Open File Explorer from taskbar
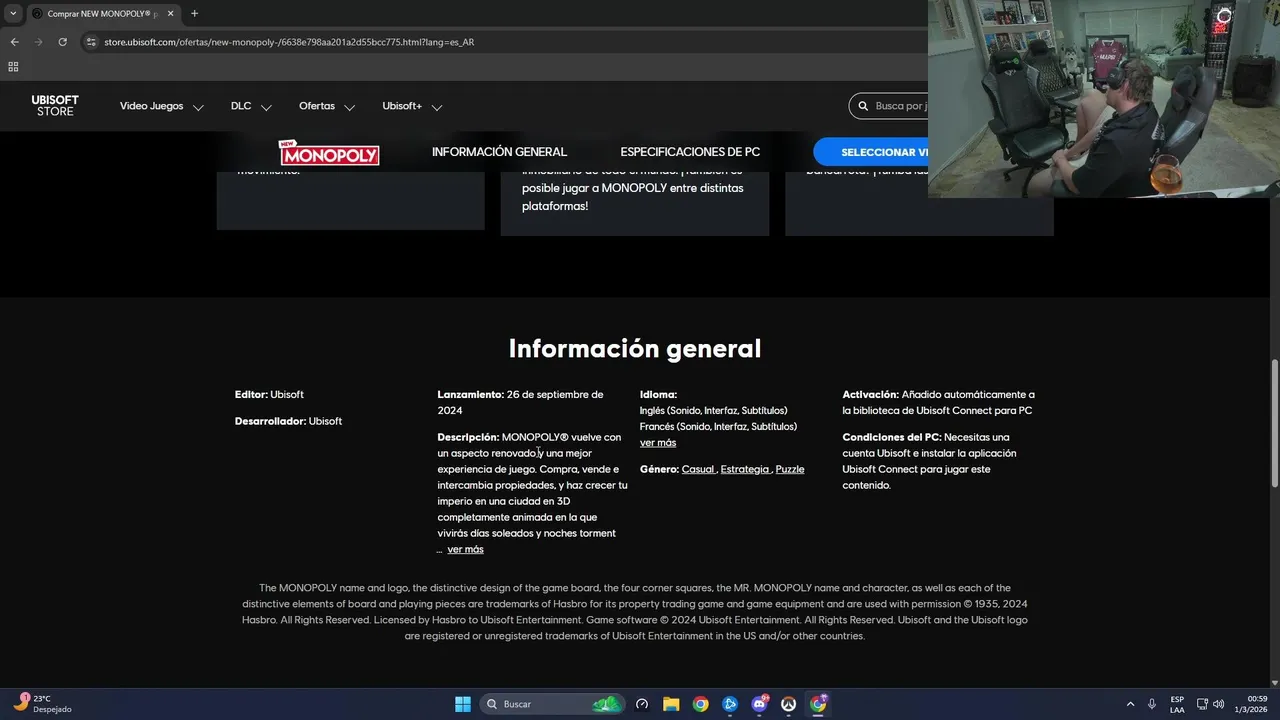 (x=671, y=704)
